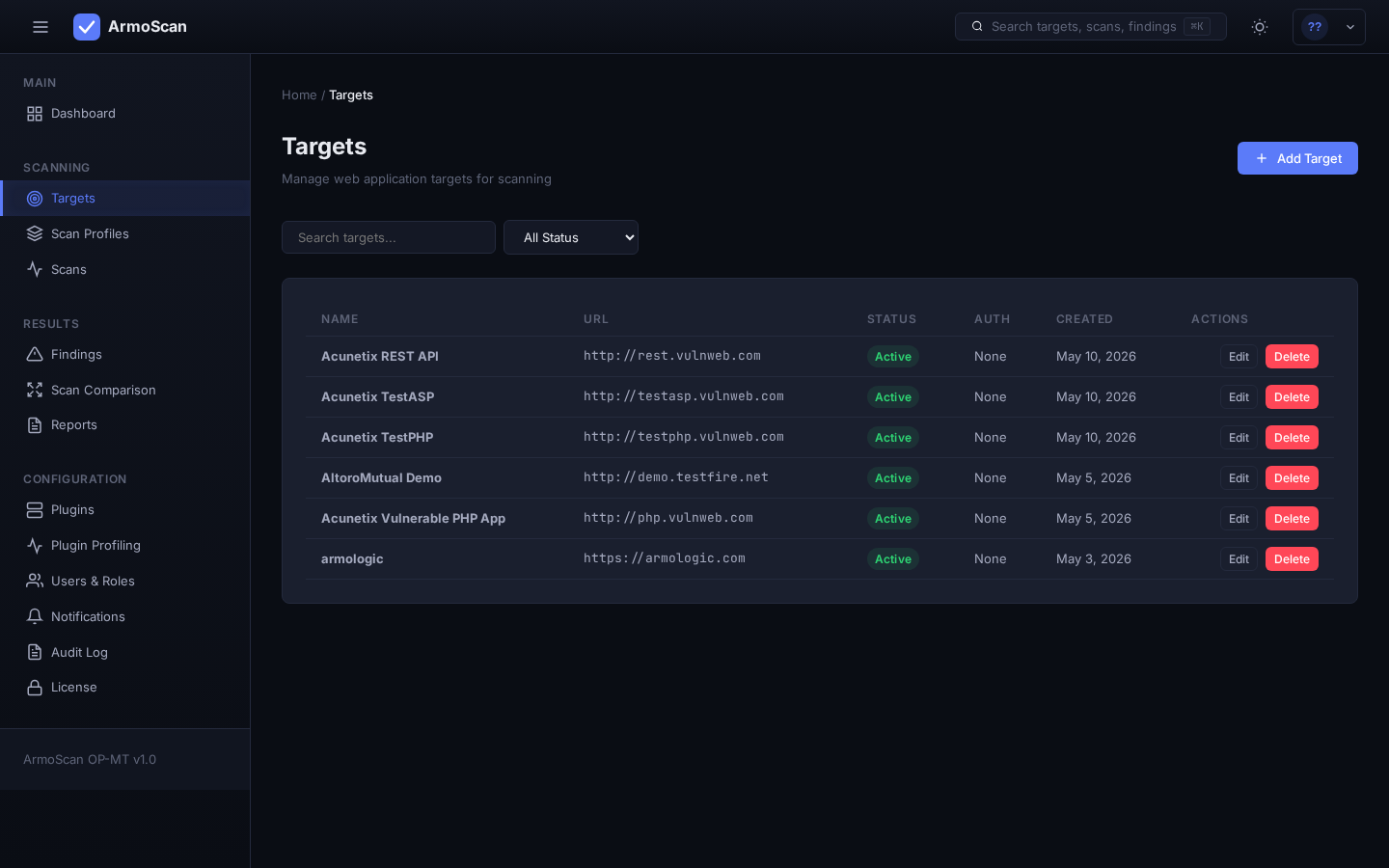The image size is (1389, 868).
Task: Click the Targets bullseye icon
Action: pos(35,199)
